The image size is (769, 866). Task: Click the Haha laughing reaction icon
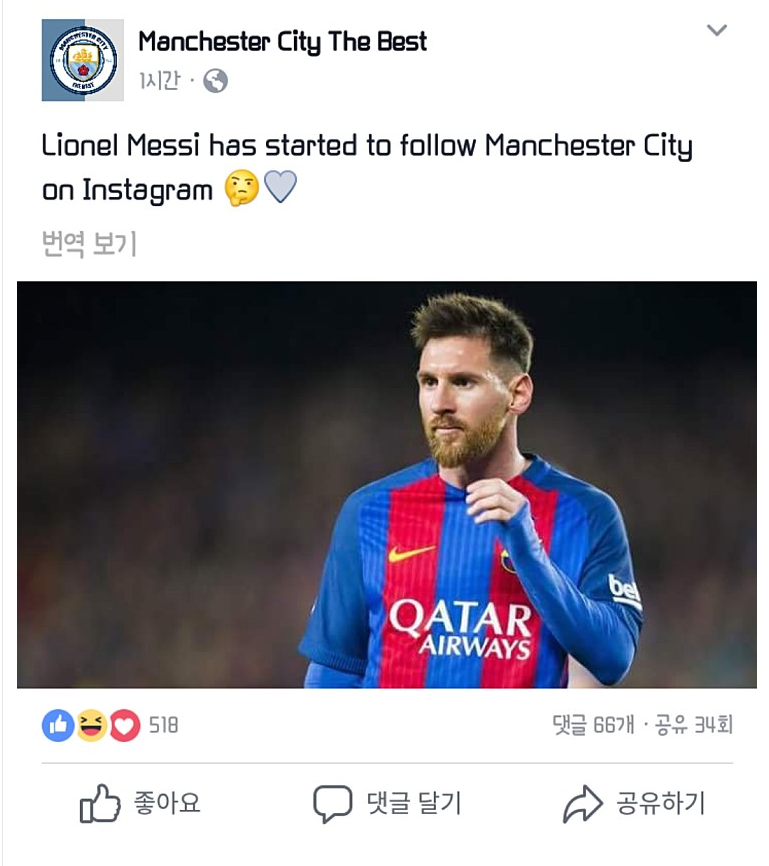[91, 725]
